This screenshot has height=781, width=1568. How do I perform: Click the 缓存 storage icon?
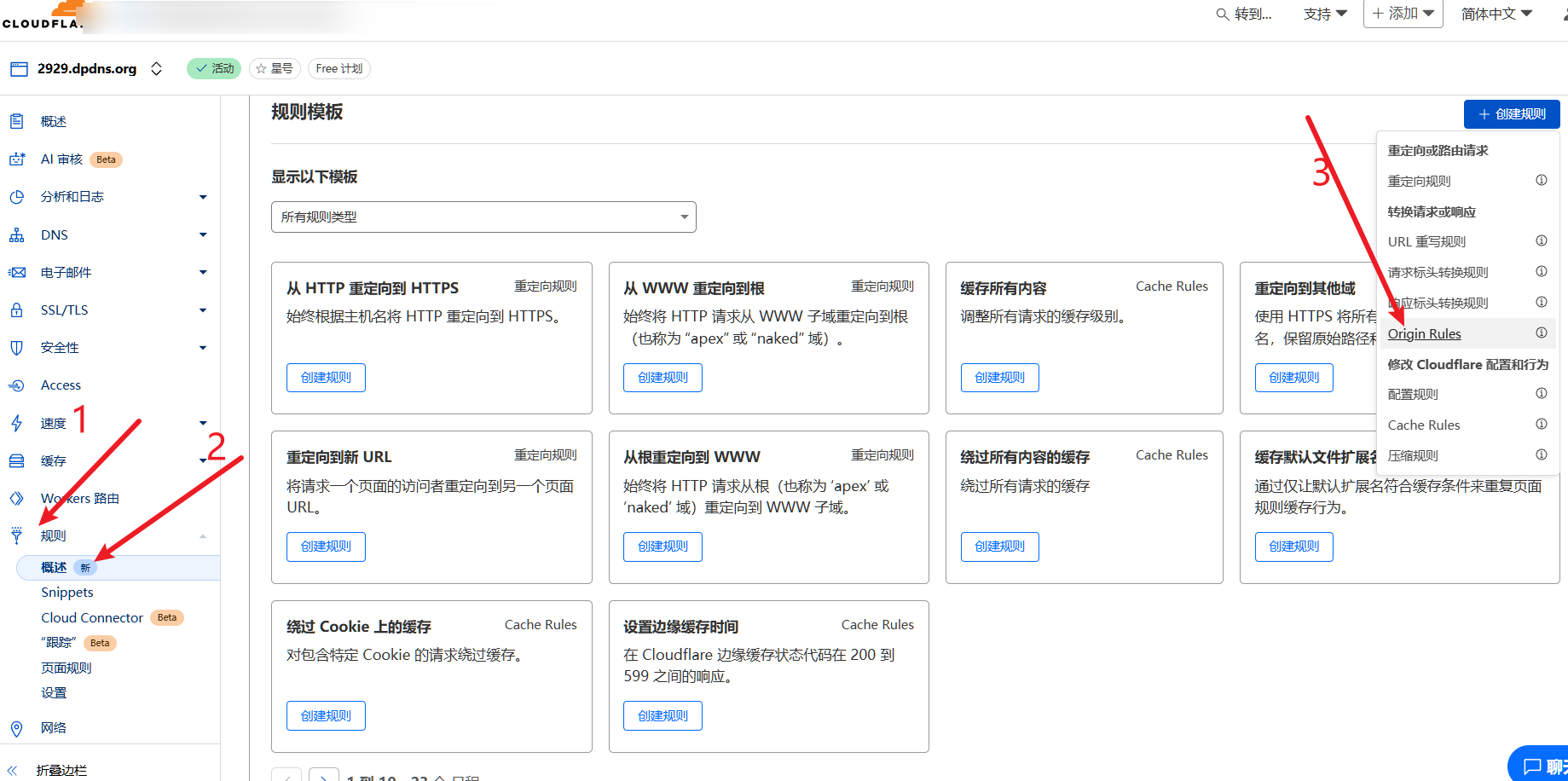coord(16,460)
